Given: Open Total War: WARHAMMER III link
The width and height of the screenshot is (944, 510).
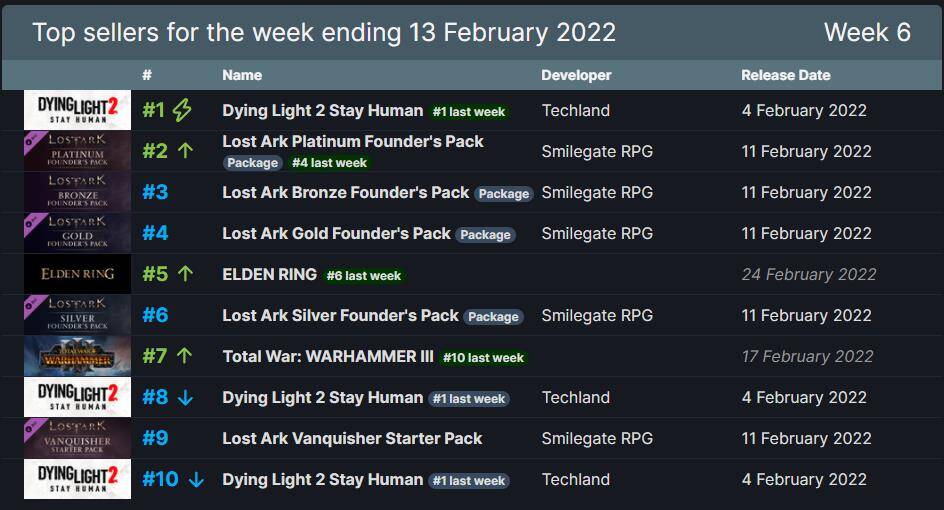Looking at the screenshot, I should pyautogui.click(x=328, y=356).
